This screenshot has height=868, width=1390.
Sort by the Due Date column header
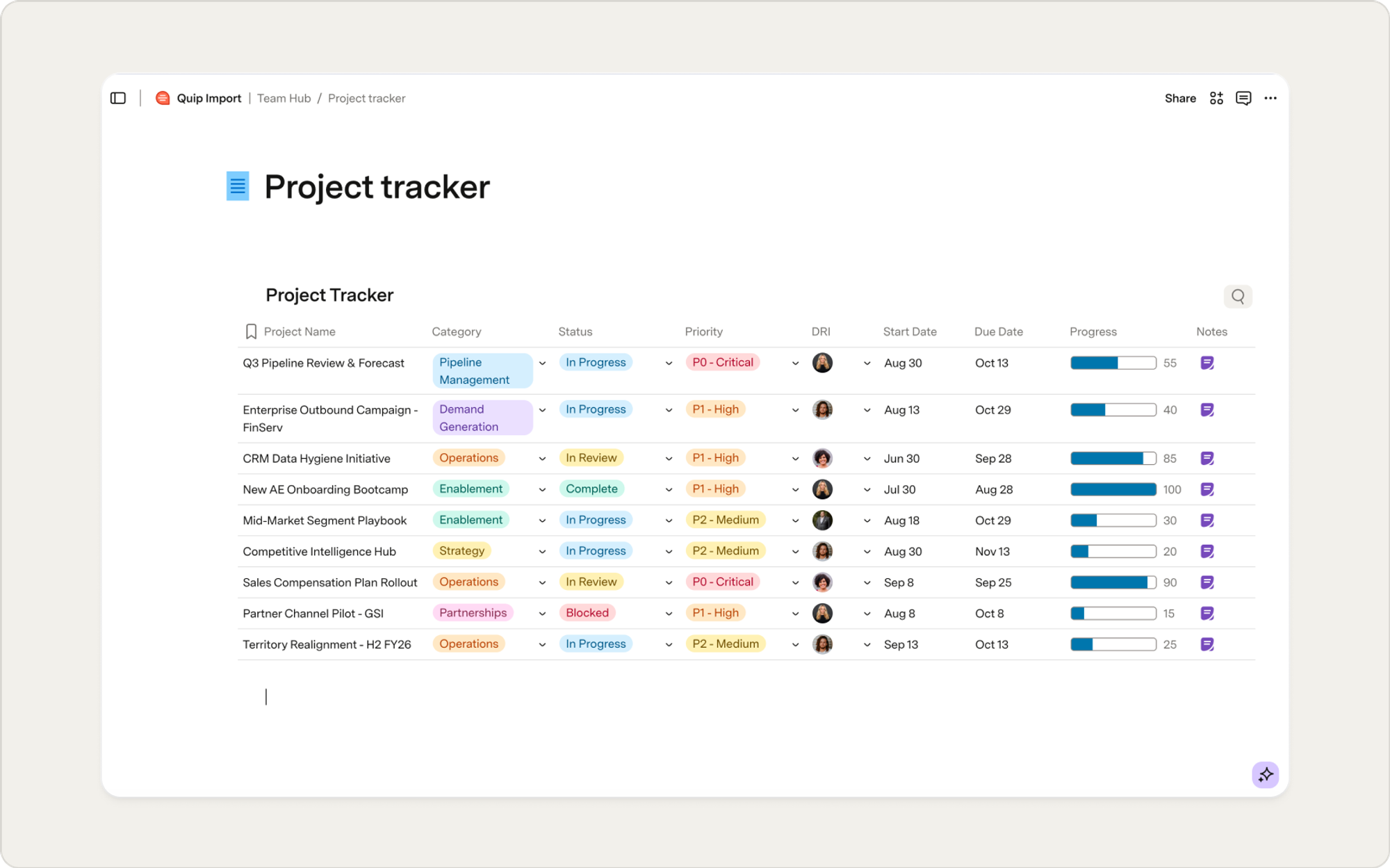pyautogui.click(x=998, y=332)
